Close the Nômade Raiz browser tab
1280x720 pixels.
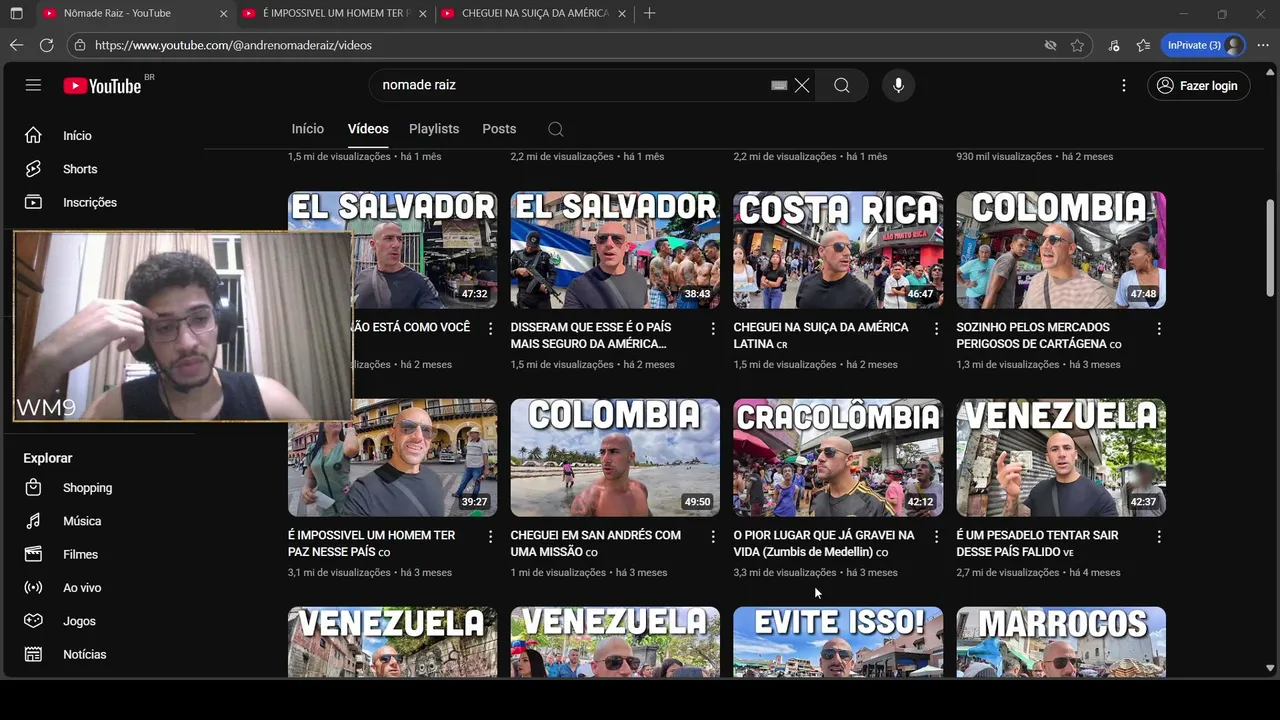(223, 13)
